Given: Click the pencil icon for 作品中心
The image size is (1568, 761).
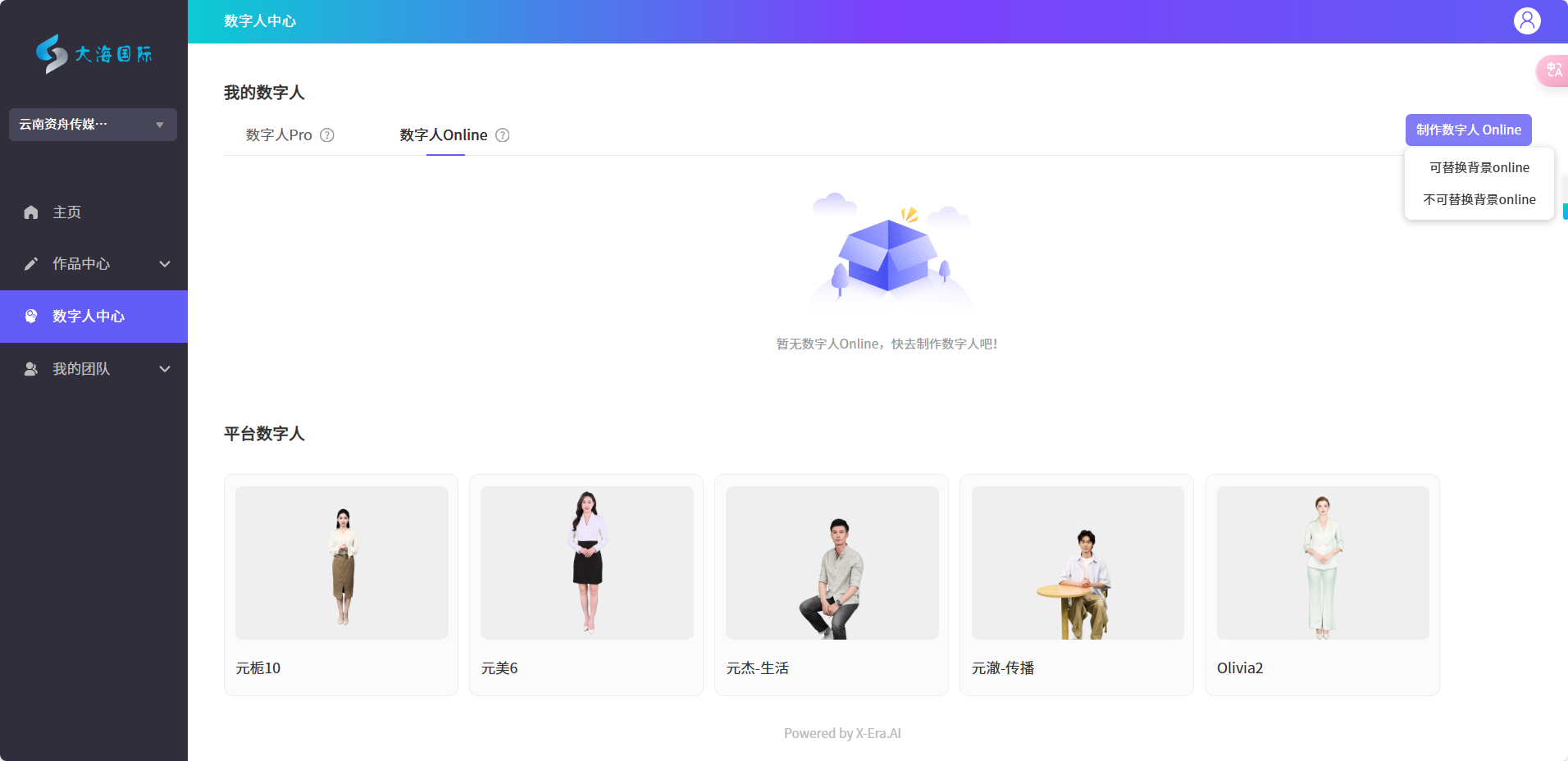Looking at the screenshot, I should tap(31, 264).
